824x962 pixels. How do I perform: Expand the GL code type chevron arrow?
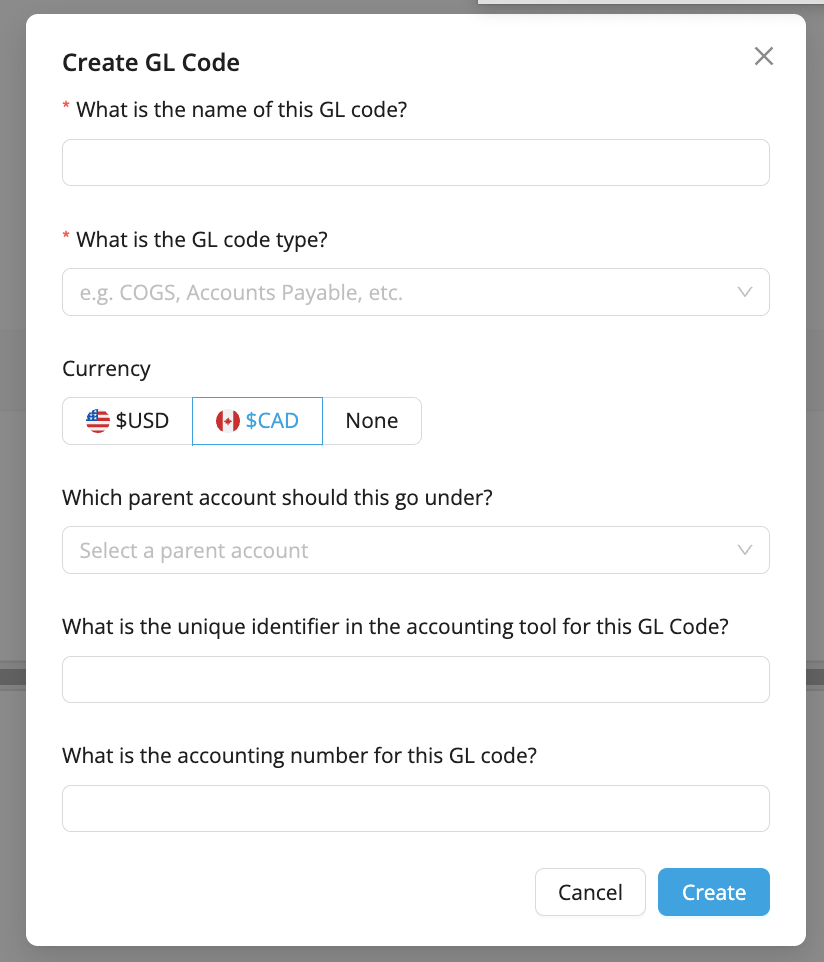click(x=744, y=292)
